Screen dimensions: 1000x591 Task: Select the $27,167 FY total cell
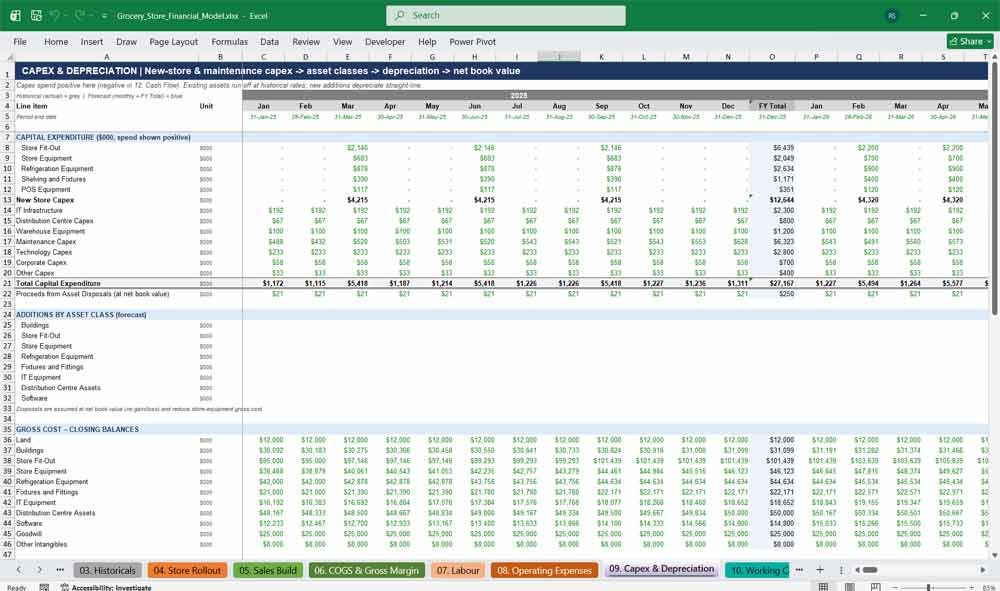pos(772,283)
